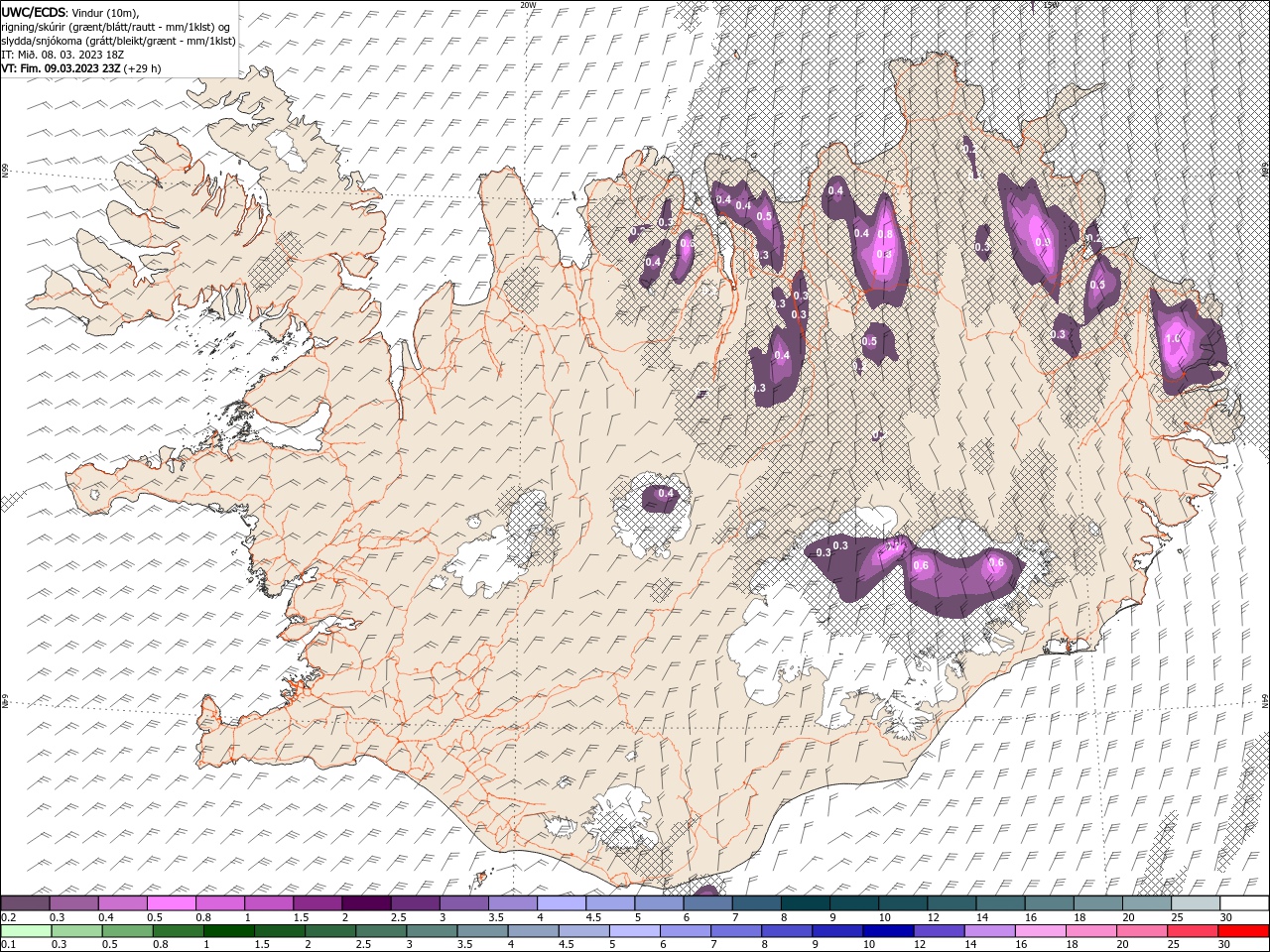Pick the 0.5 medium green swatch, lower scale
The image size is (1270, 952).
[127, 931]
